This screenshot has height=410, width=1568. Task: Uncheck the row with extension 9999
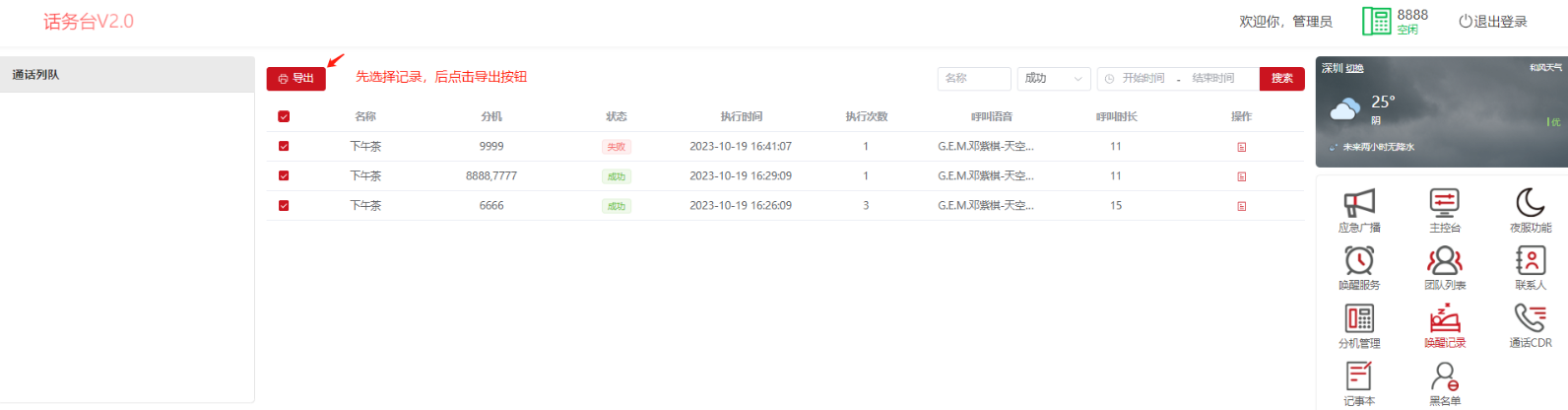click(284, 146)
